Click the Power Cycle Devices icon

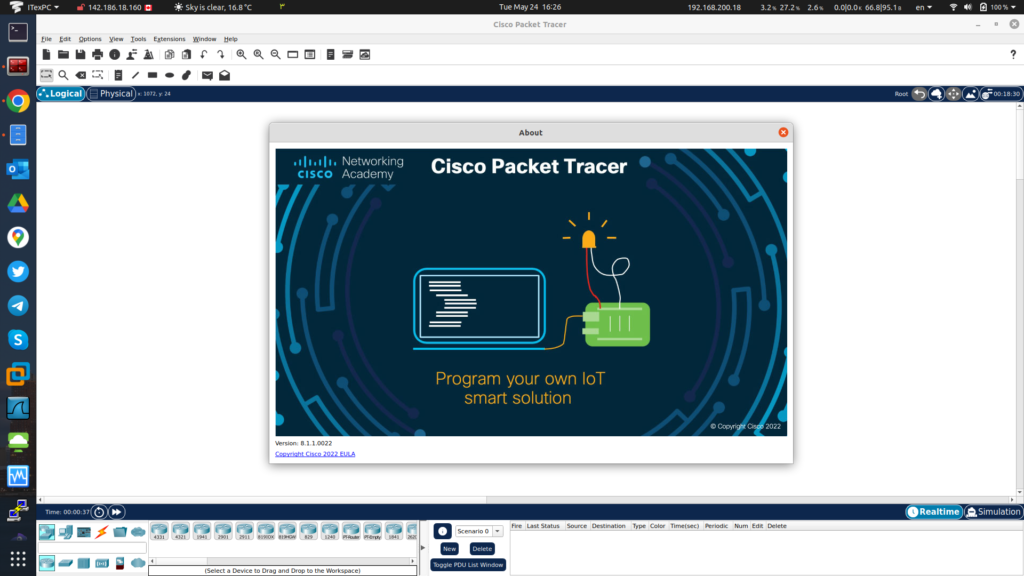click(x=99, y=512)
